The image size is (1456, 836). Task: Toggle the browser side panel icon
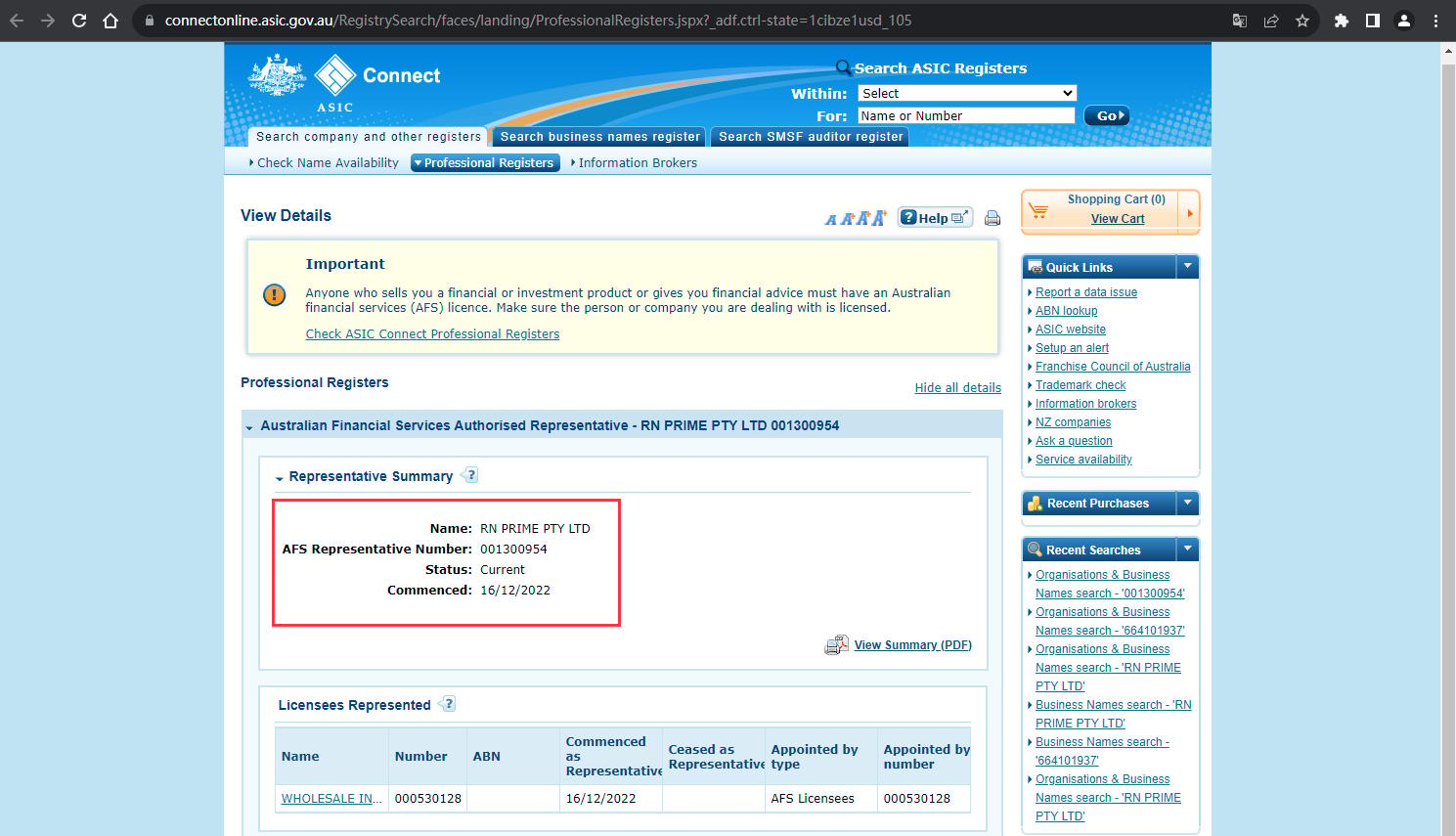1373,21
